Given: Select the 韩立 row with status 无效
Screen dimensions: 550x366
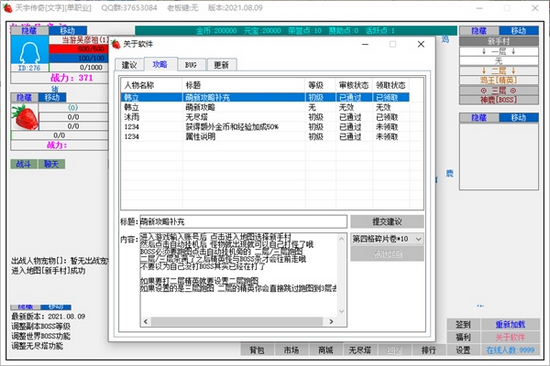Looking at the screenshot, I should (x=265, y=107).
